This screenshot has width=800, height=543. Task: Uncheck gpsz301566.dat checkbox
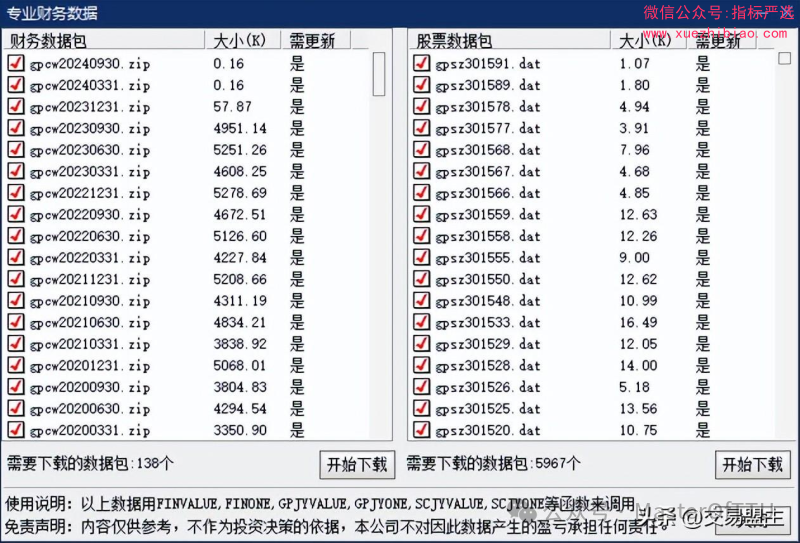[x=421, y=192]
